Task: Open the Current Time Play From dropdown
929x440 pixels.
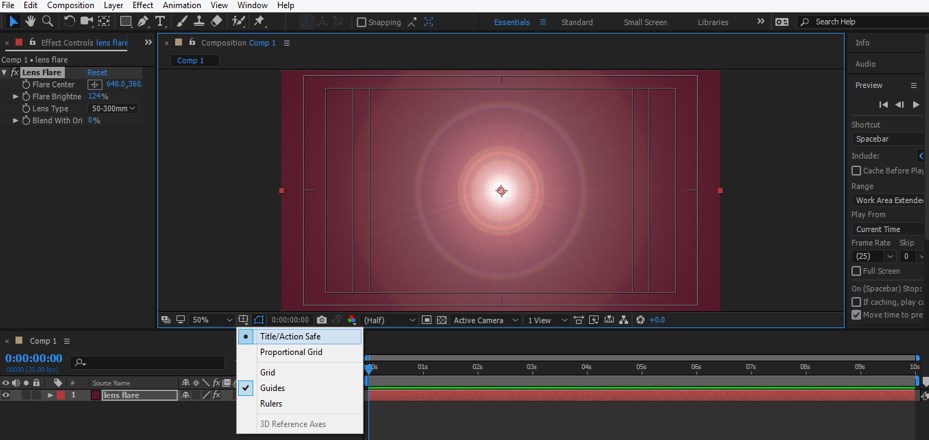Action: pyautogui.click(x=889, y=229)
